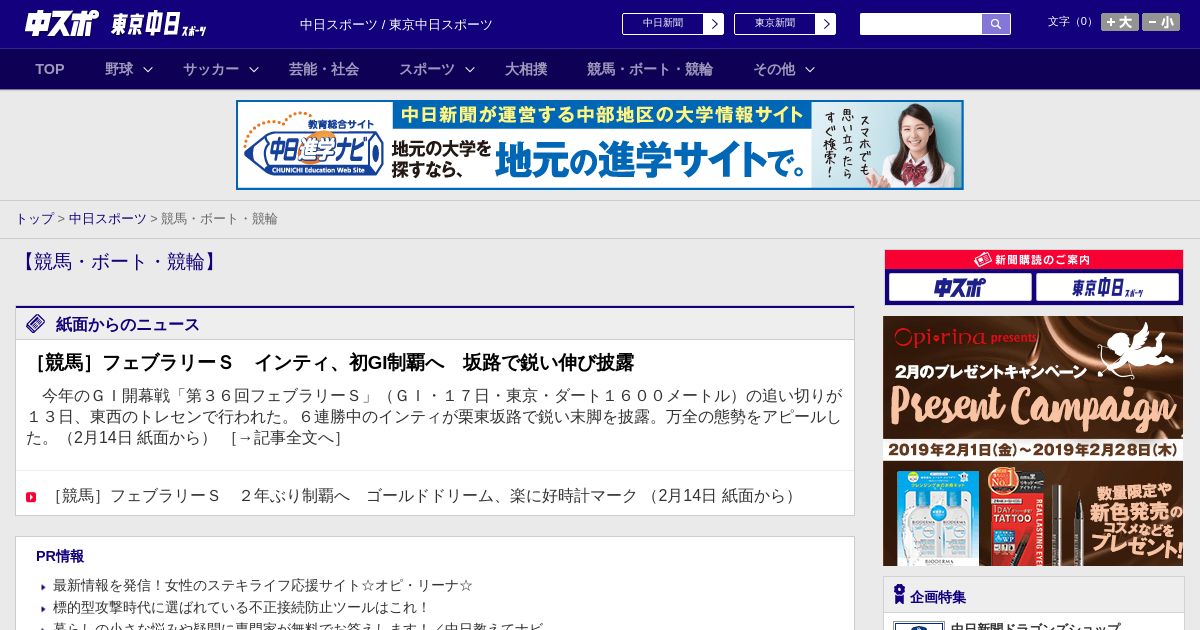Click the Chunichi Sports logo in header

61,23
